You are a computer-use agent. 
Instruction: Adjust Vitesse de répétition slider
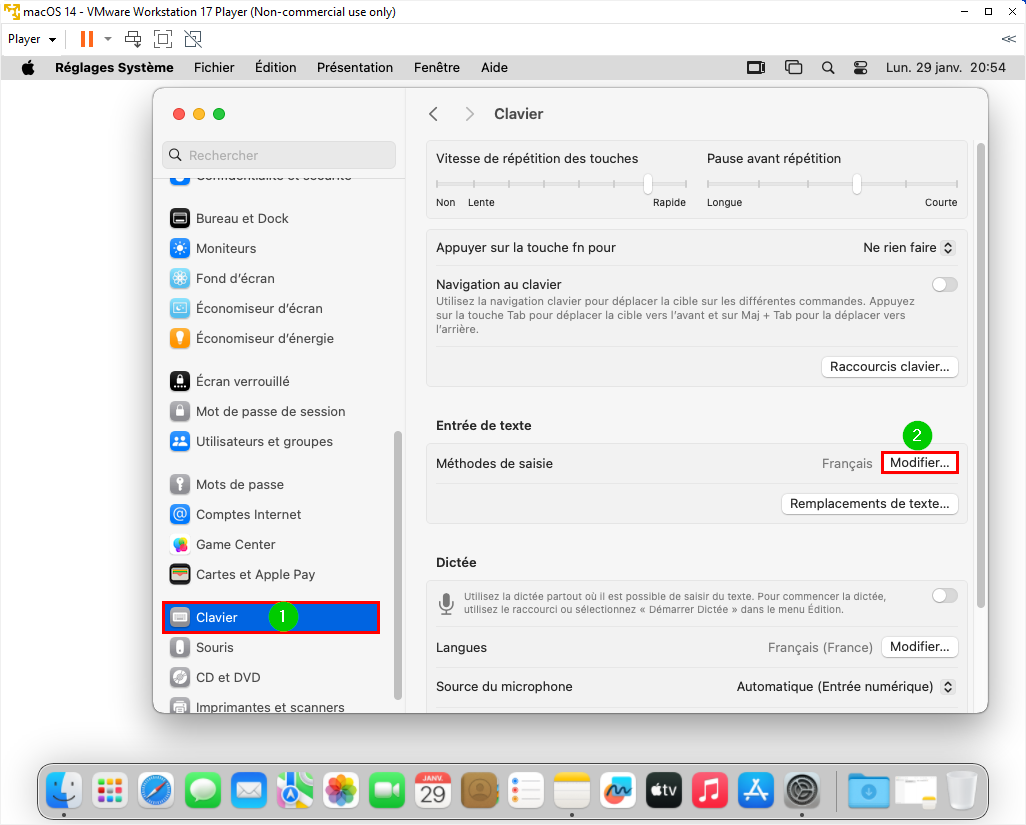[647, 184]
